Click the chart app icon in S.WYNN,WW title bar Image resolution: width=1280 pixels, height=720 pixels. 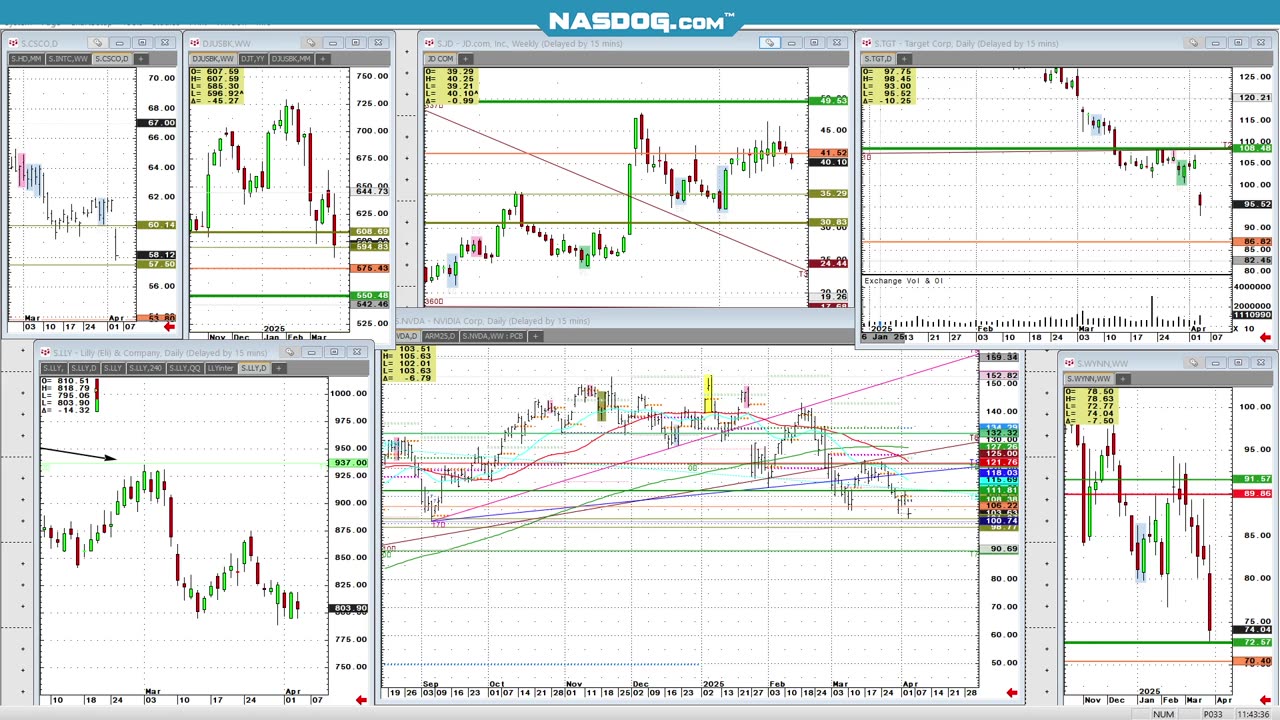pyautogui.click(x=1068, y=363)
